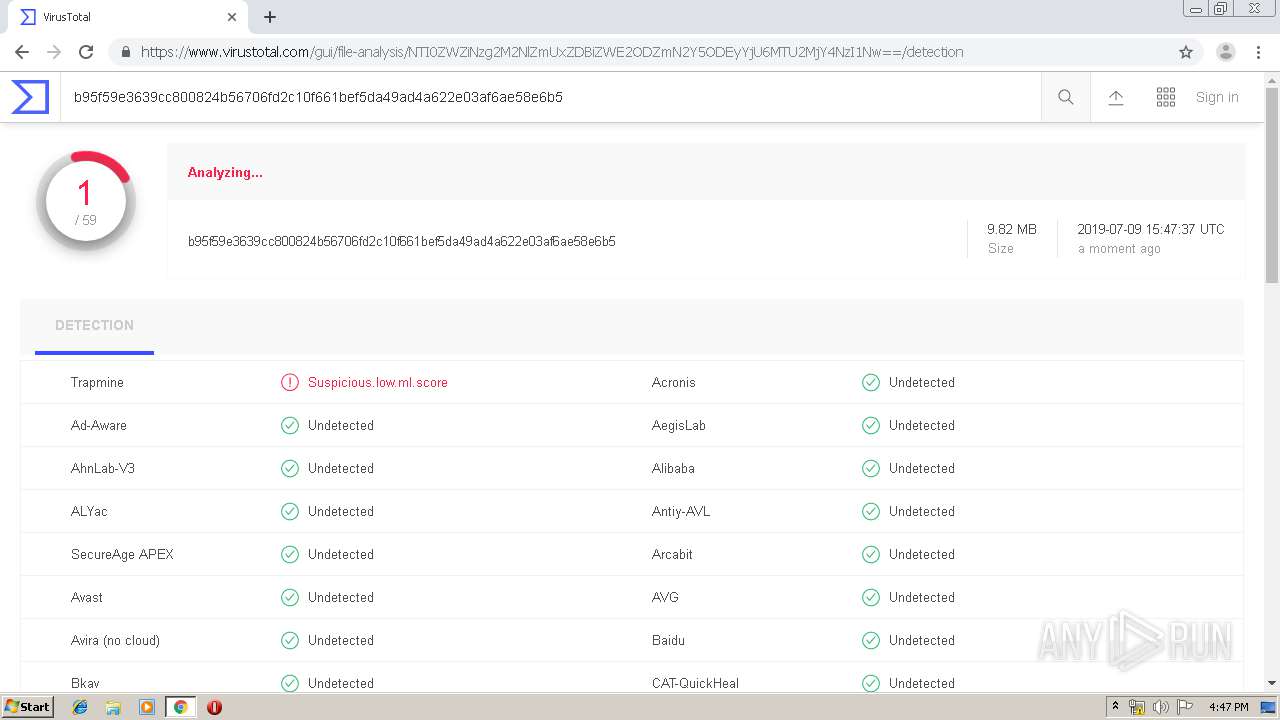Click the Alibaba undetected checkmark icon
This screenshot has width=1280, height=720.
tap(871, 468)
